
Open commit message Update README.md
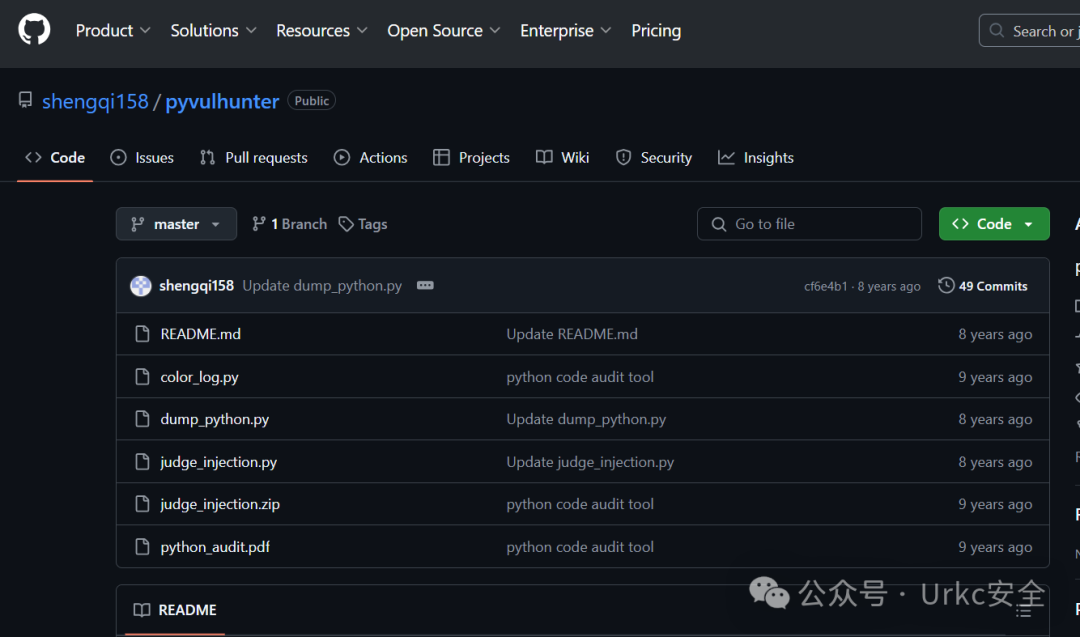click(x=572, y=334)
